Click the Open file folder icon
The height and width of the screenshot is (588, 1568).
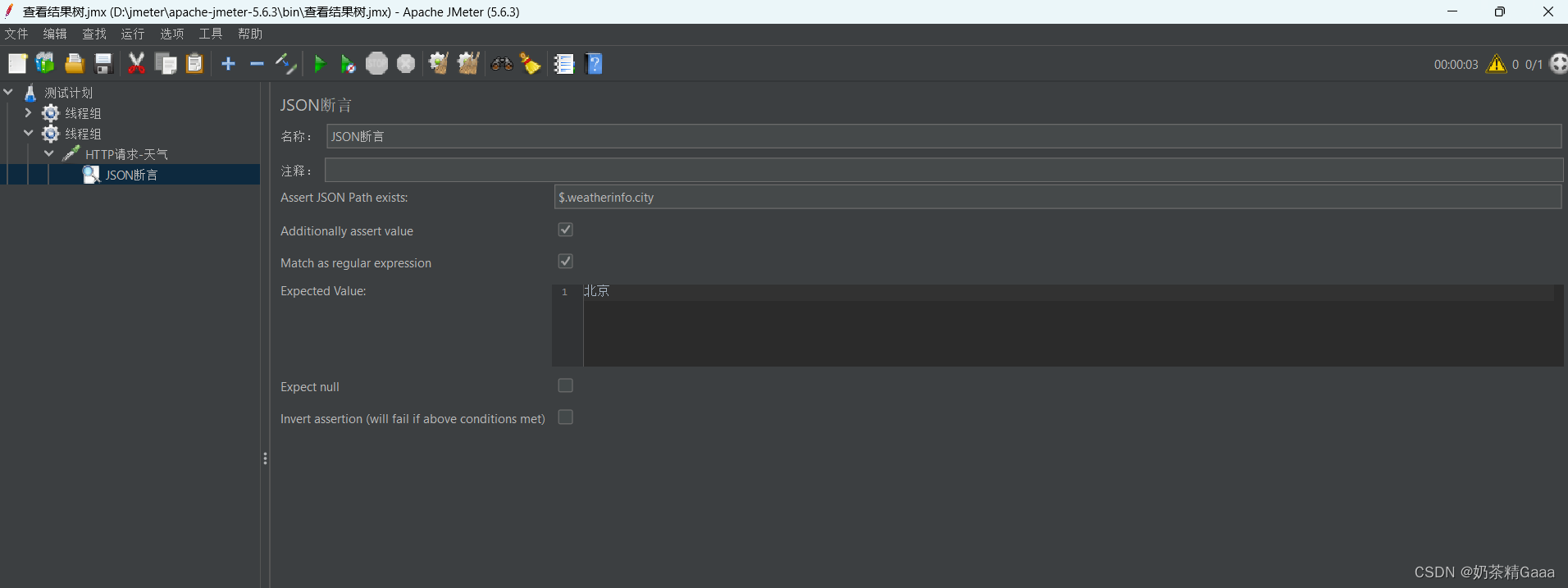75,64
